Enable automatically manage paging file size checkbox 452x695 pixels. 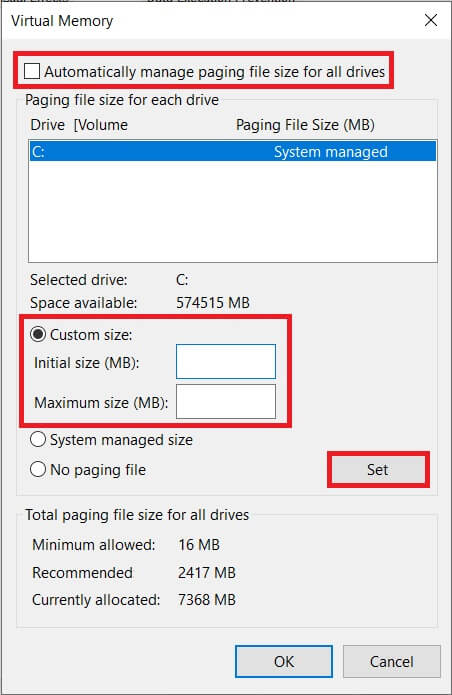click(x=32, y=71)
